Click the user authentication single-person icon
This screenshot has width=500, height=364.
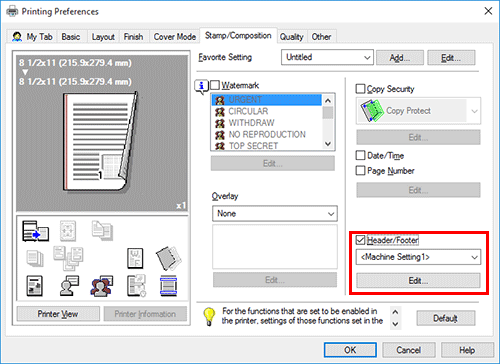tap(69, 286)
